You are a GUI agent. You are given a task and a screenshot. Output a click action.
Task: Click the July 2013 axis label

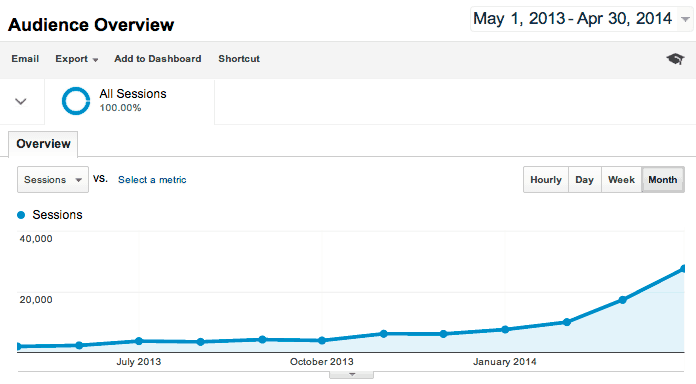point(139,362)
